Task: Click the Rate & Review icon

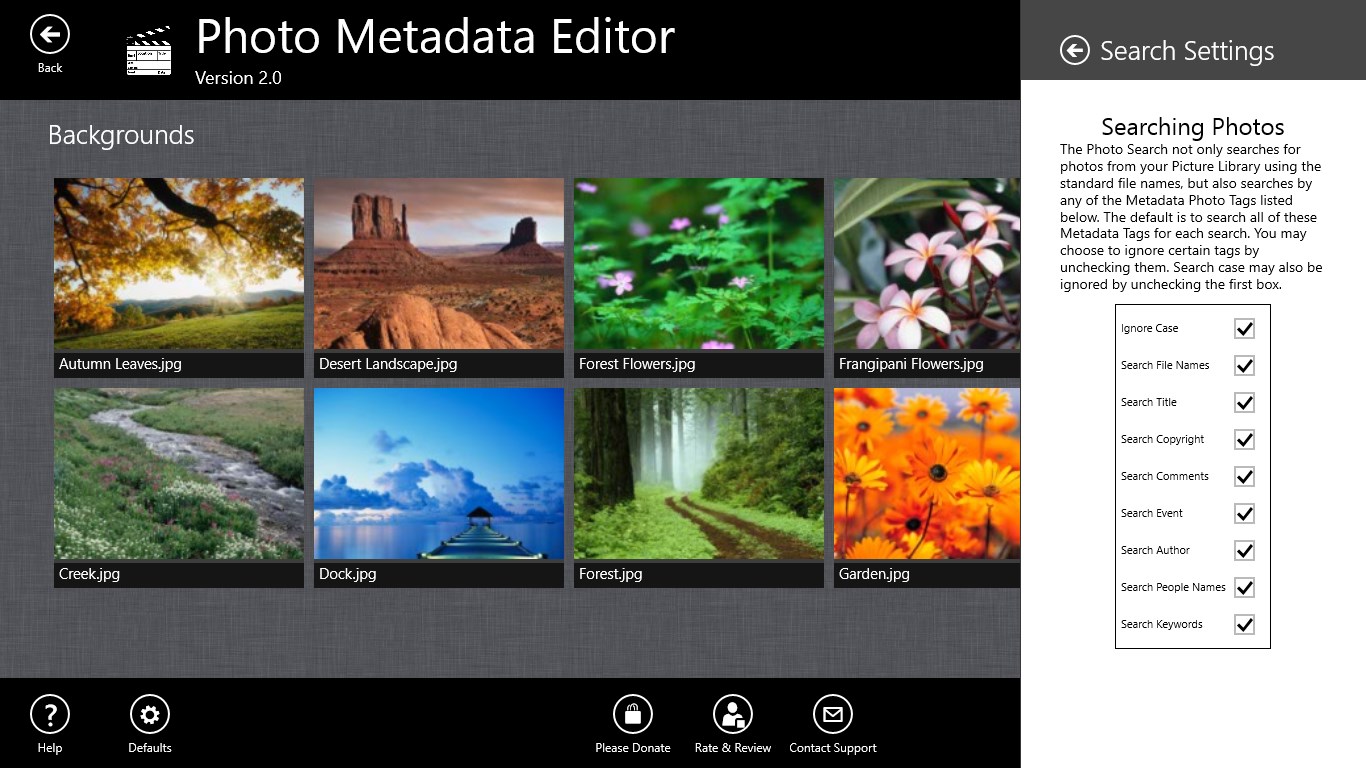Action: pos(732,715)
